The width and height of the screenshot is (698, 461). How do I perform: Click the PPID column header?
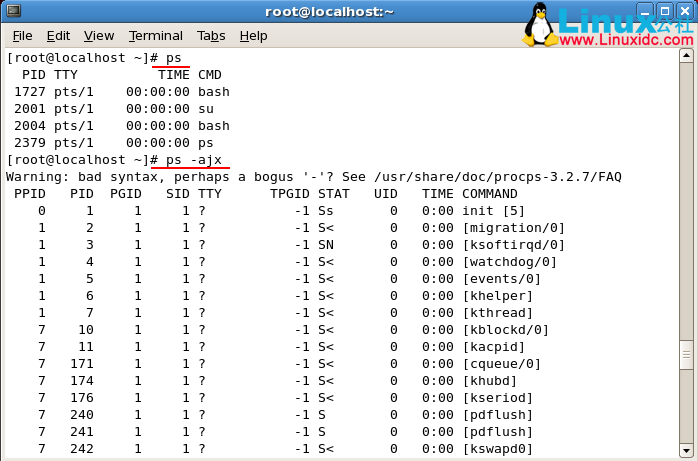(30, 194)
